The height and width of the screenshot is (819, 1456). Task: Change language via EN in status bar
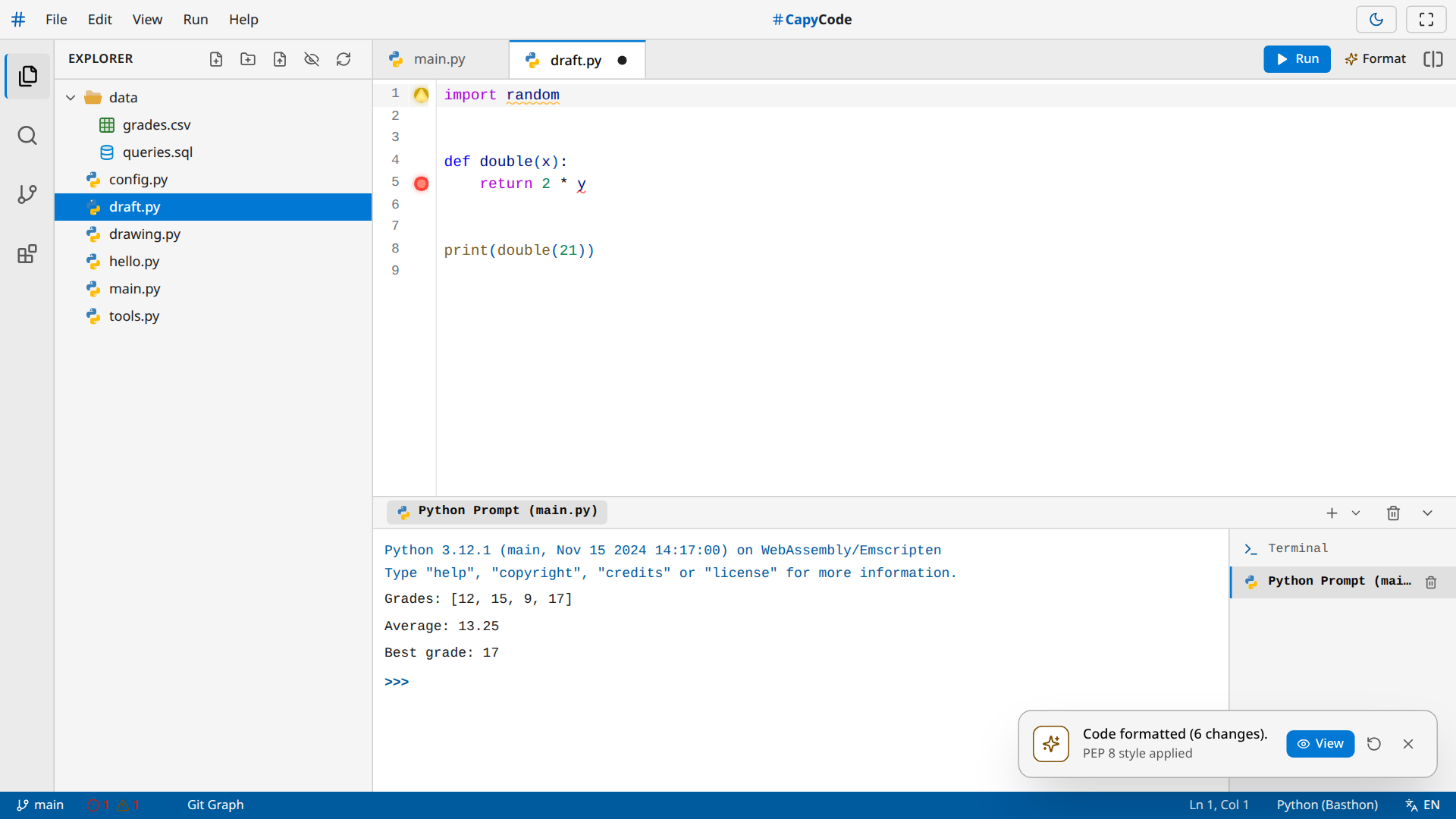[x=1423, y=805]
